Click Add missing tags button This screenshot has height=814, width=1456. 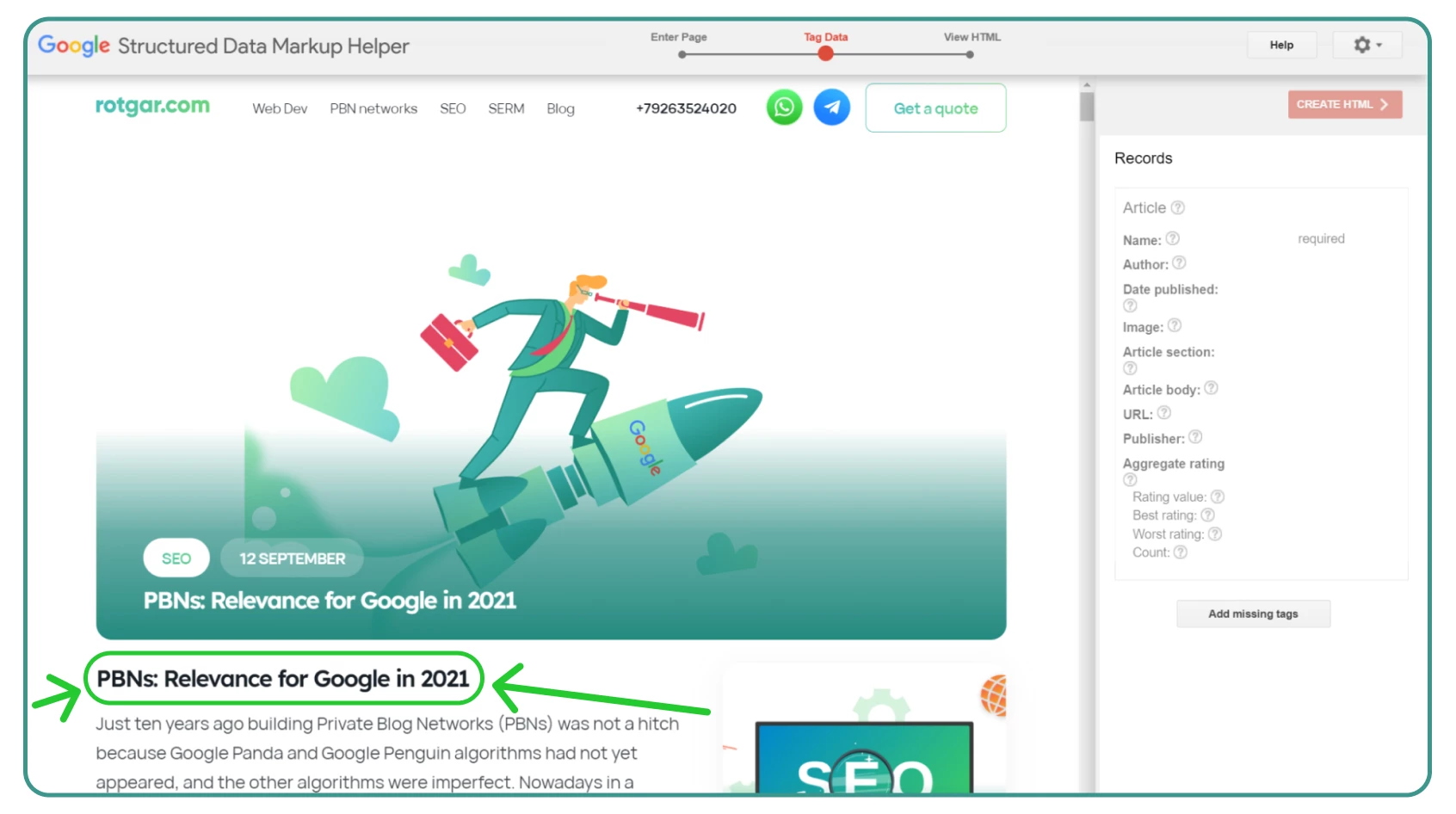(1253, 614)
